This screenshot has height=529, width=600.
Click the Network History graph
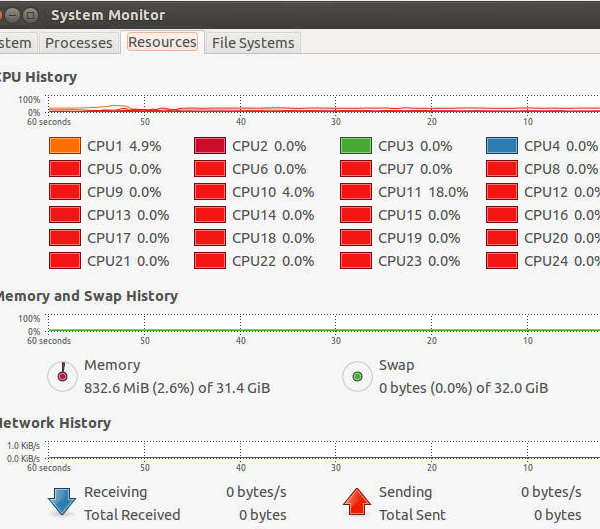(x=324, y=450)
